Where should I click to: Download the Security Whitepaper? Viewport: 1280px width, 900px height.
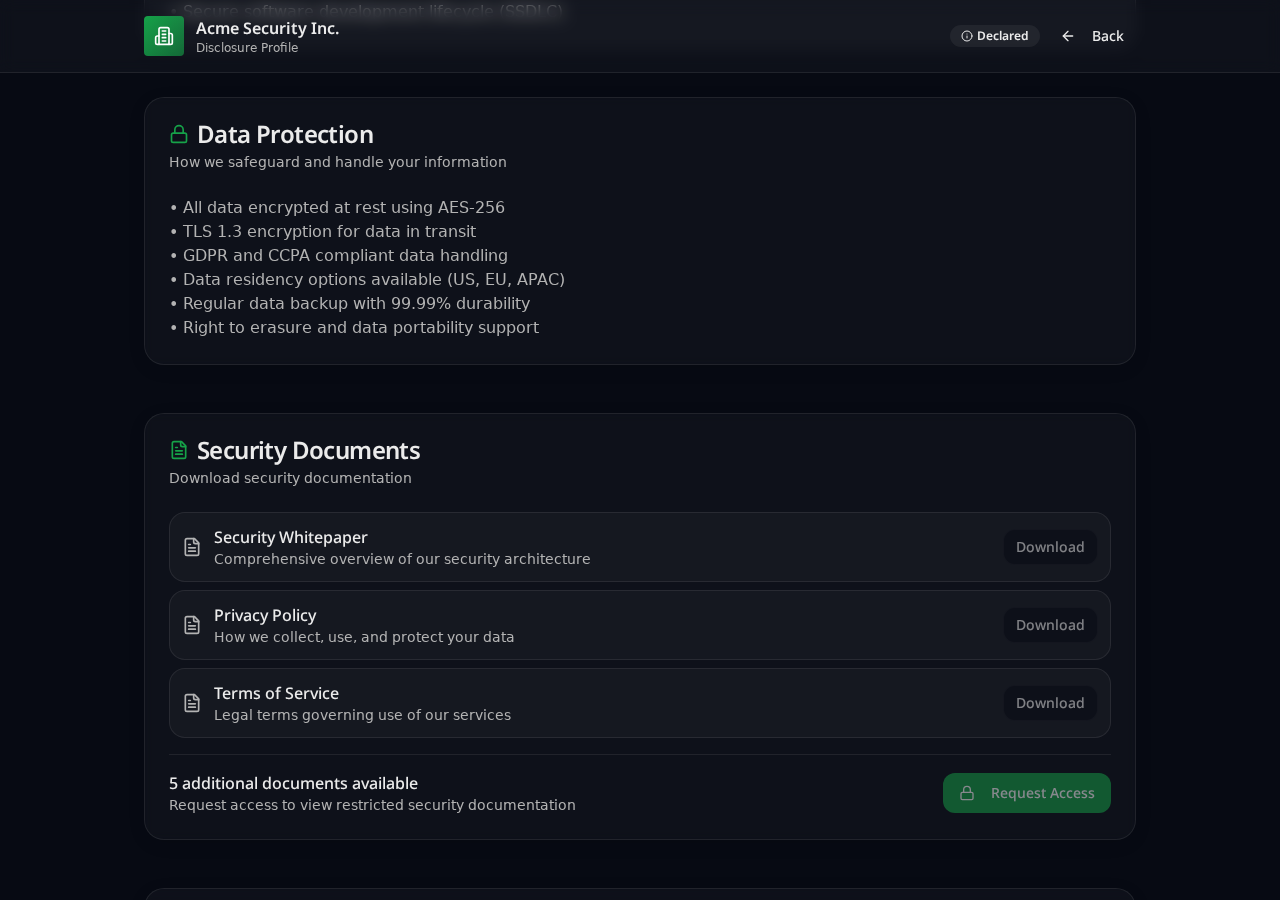(x=1050, y=547)
